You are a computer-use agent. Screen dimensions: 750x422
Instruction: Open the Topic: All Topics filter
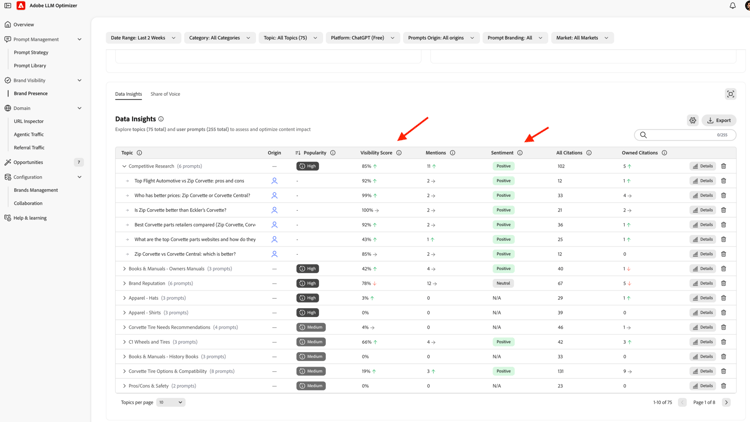click(290, 38)
